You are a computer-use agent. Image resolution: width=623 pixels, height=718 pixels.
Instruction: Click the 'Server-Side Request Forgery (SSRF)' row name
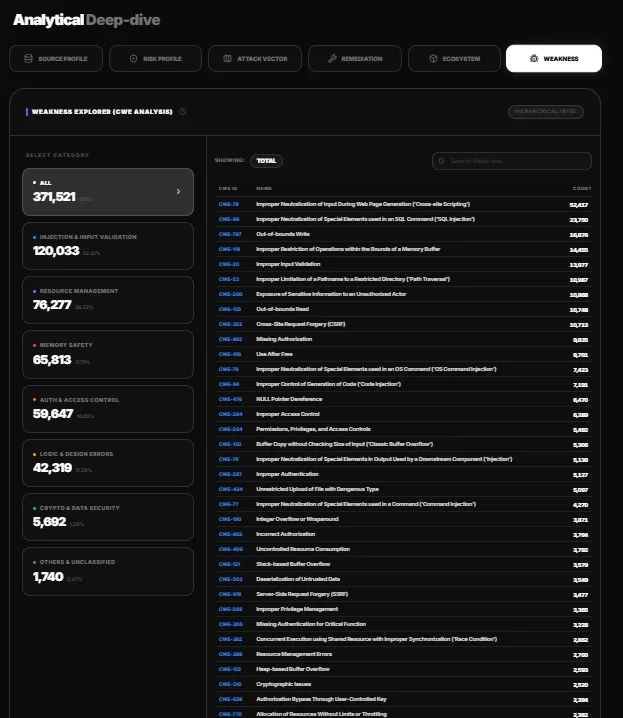302,594
